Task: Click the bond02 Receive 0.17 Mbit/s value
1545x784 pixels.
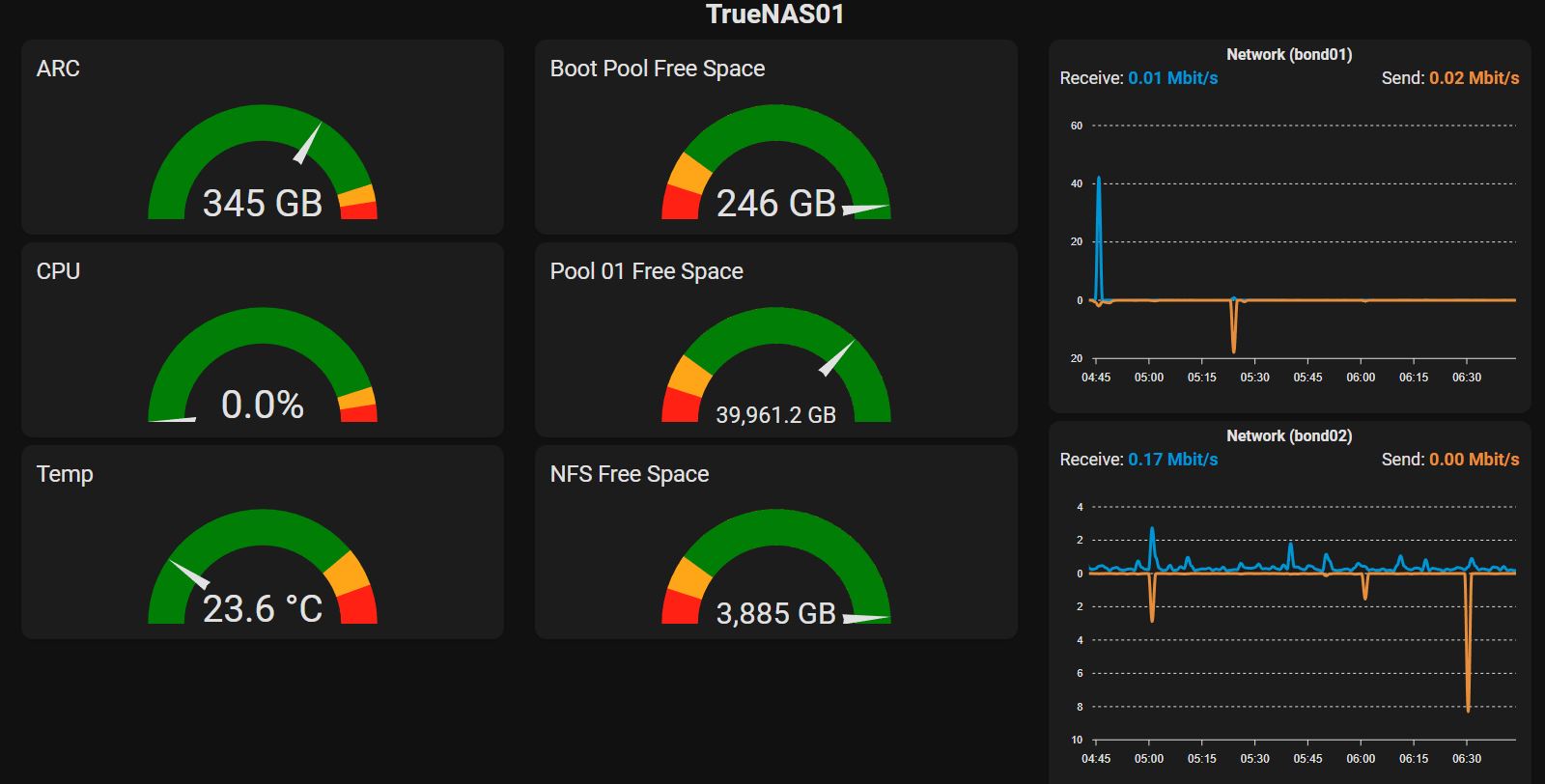Action: pyautogui.click(x=1173, y=460)
